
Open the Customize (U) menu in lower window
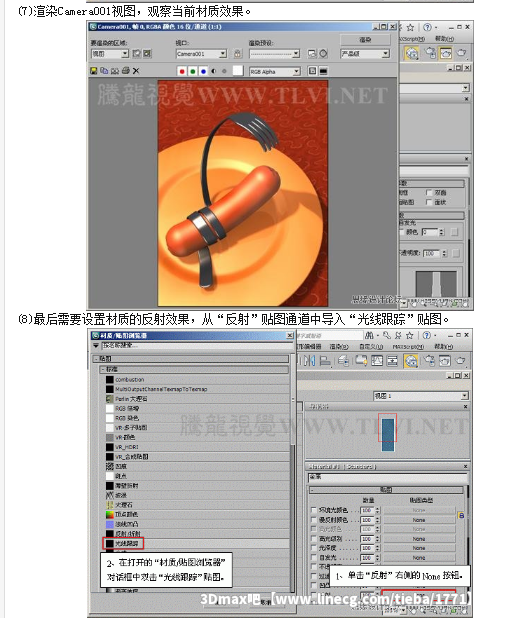coord(371,347)
